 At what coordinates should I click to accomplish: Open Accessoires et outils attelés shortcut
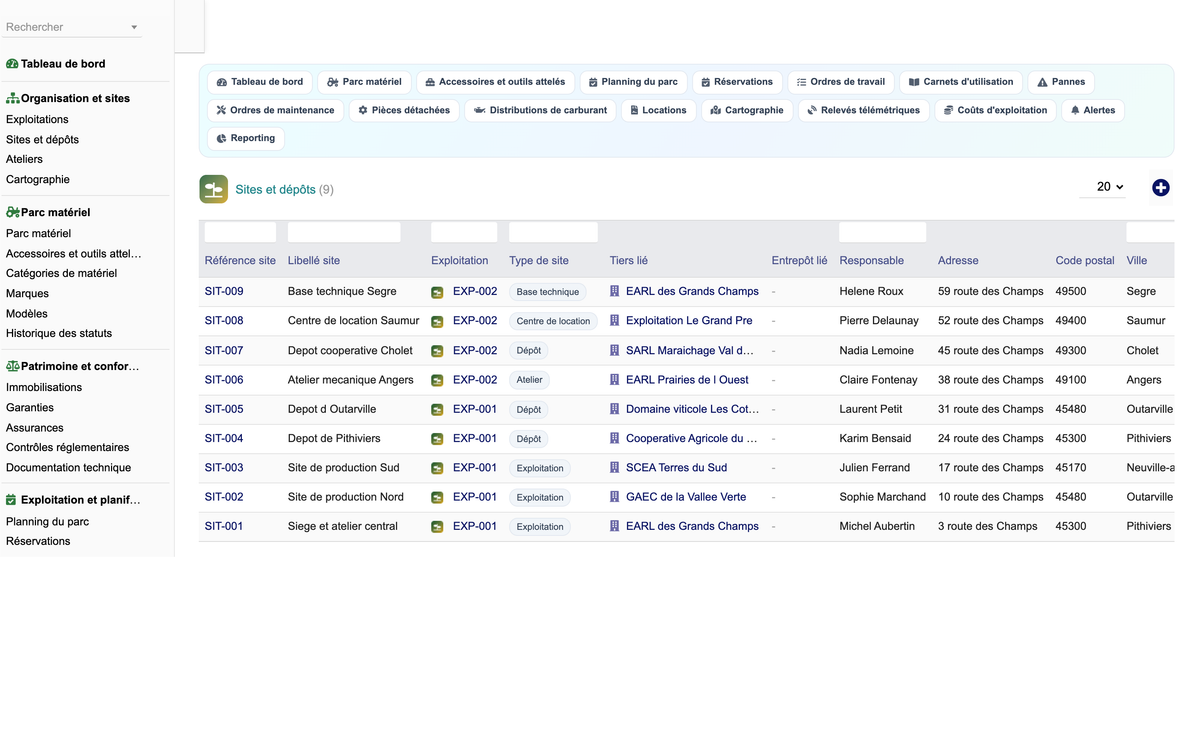(495, 82)
